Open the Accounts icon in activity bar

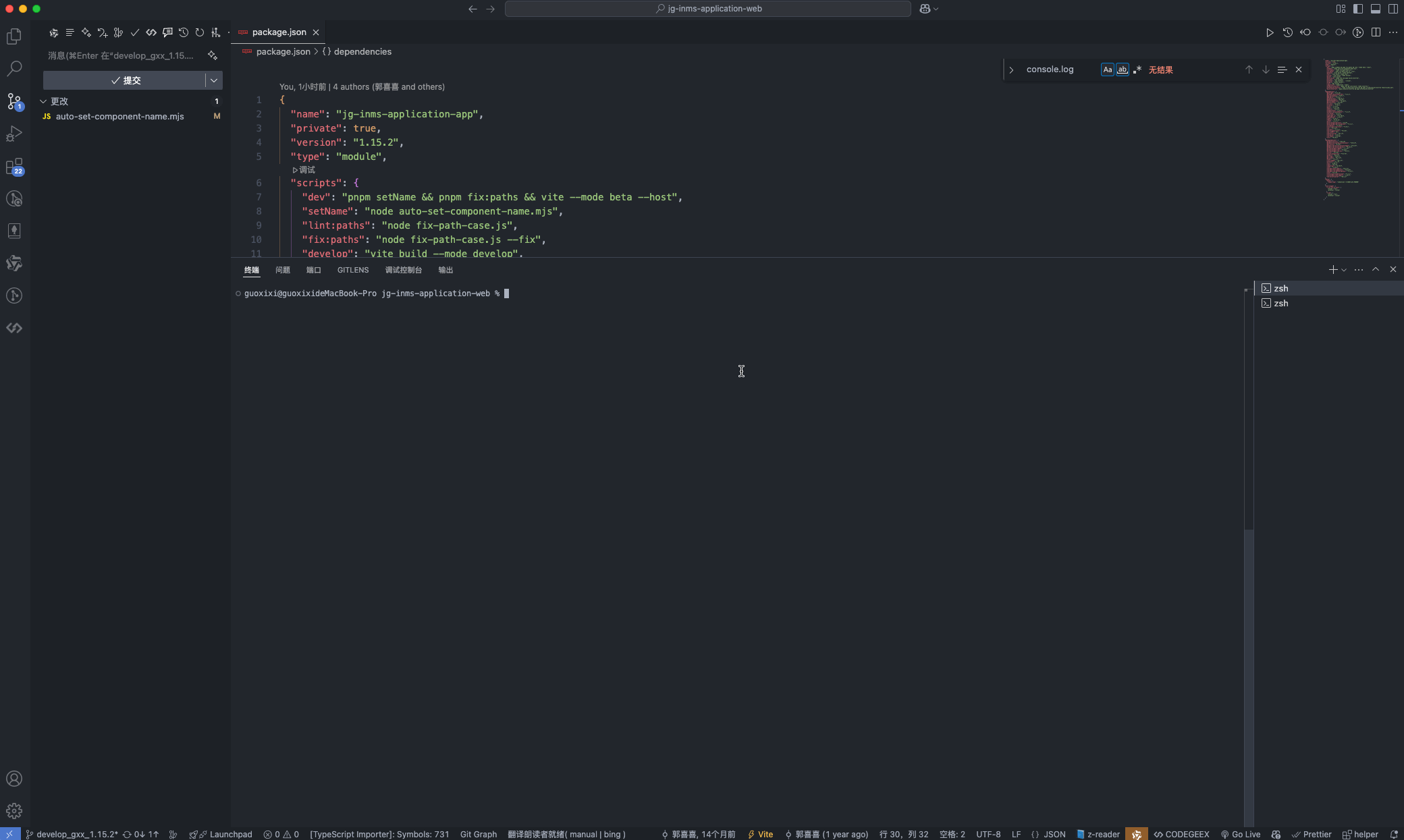pyautogui.click(x=14, y=779)
